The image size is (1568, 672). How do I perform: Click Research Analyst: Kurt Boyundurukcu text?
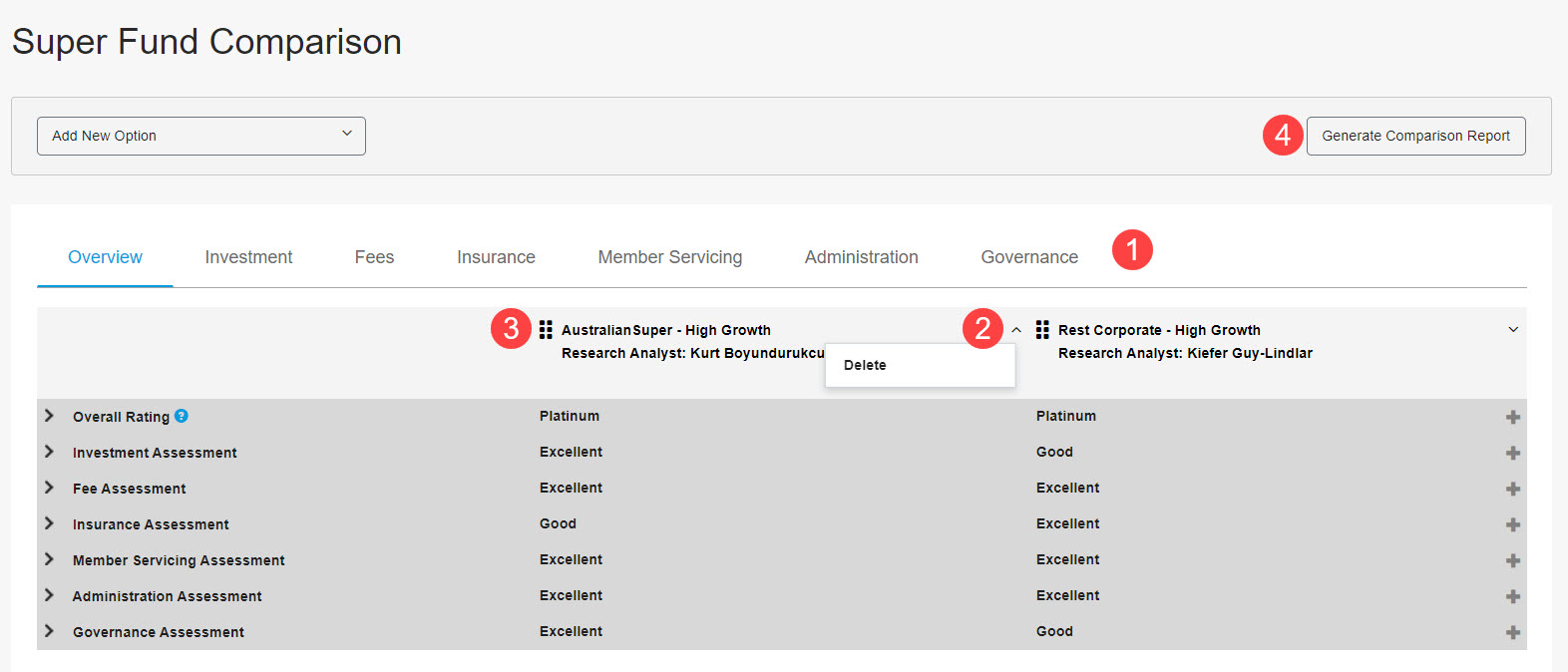click(693, 353)
